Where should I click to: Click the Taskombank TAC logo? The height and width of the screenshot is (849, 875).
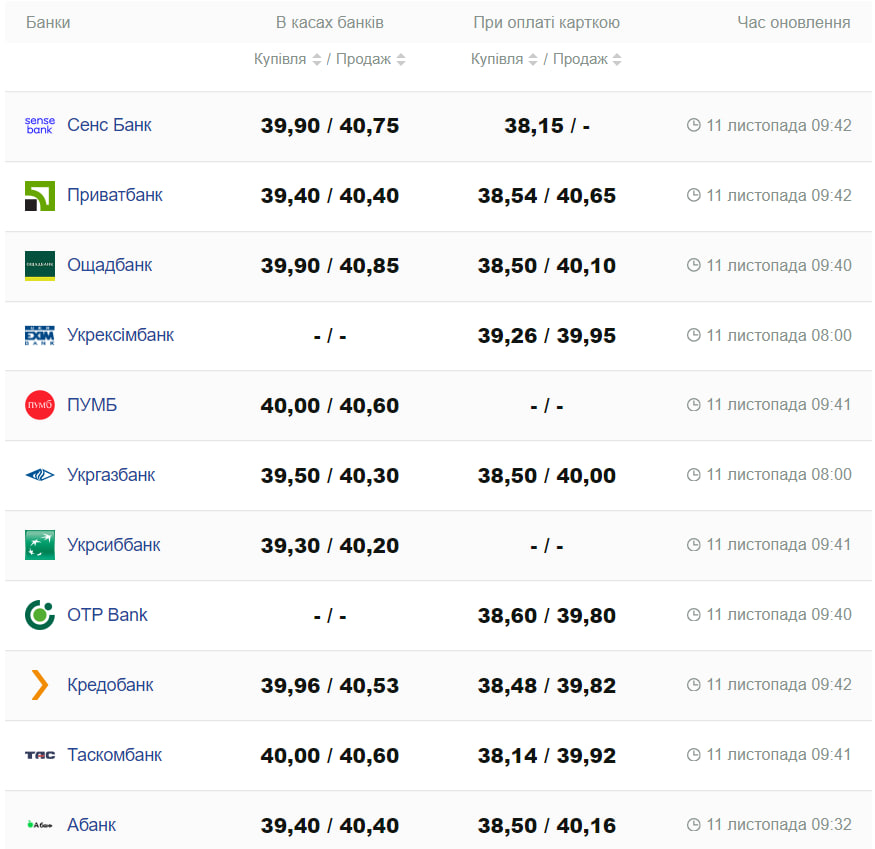tap(40, 755)
